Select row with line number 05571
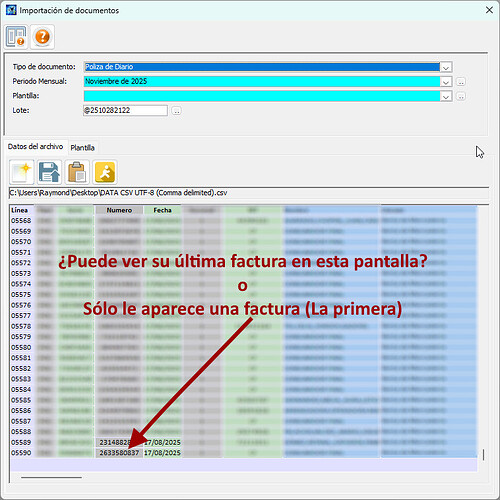 click(243, 252)
